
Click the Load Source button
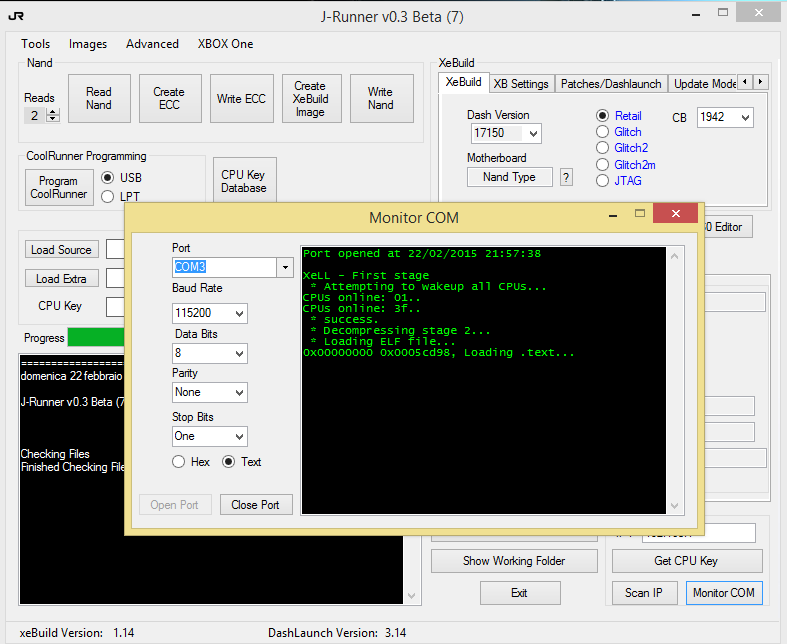point(61,249)
